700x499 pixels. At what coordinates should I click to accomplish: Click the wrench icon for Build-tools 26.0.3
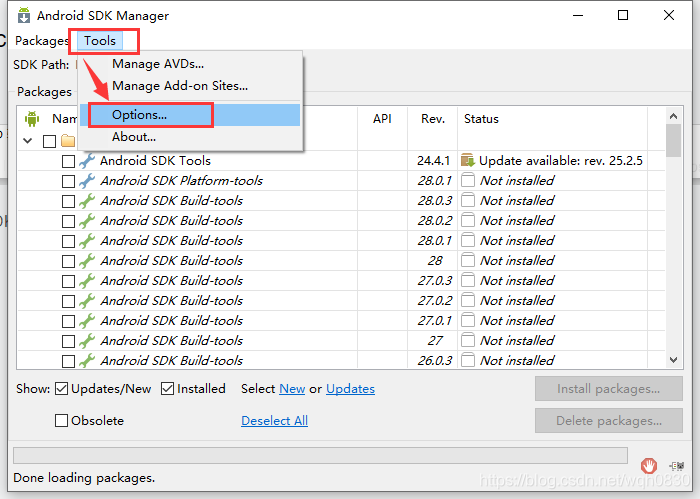pyautogui.click(x=87, y=361)
